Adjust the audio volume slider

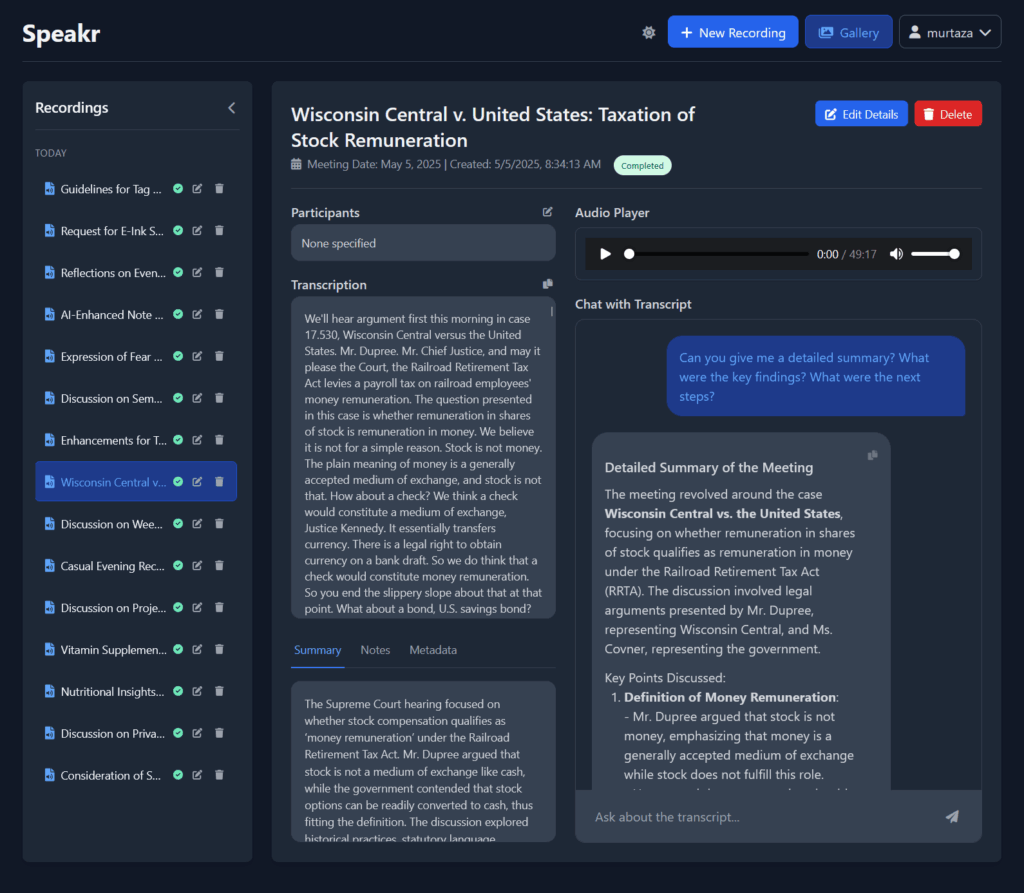point(935,254)
